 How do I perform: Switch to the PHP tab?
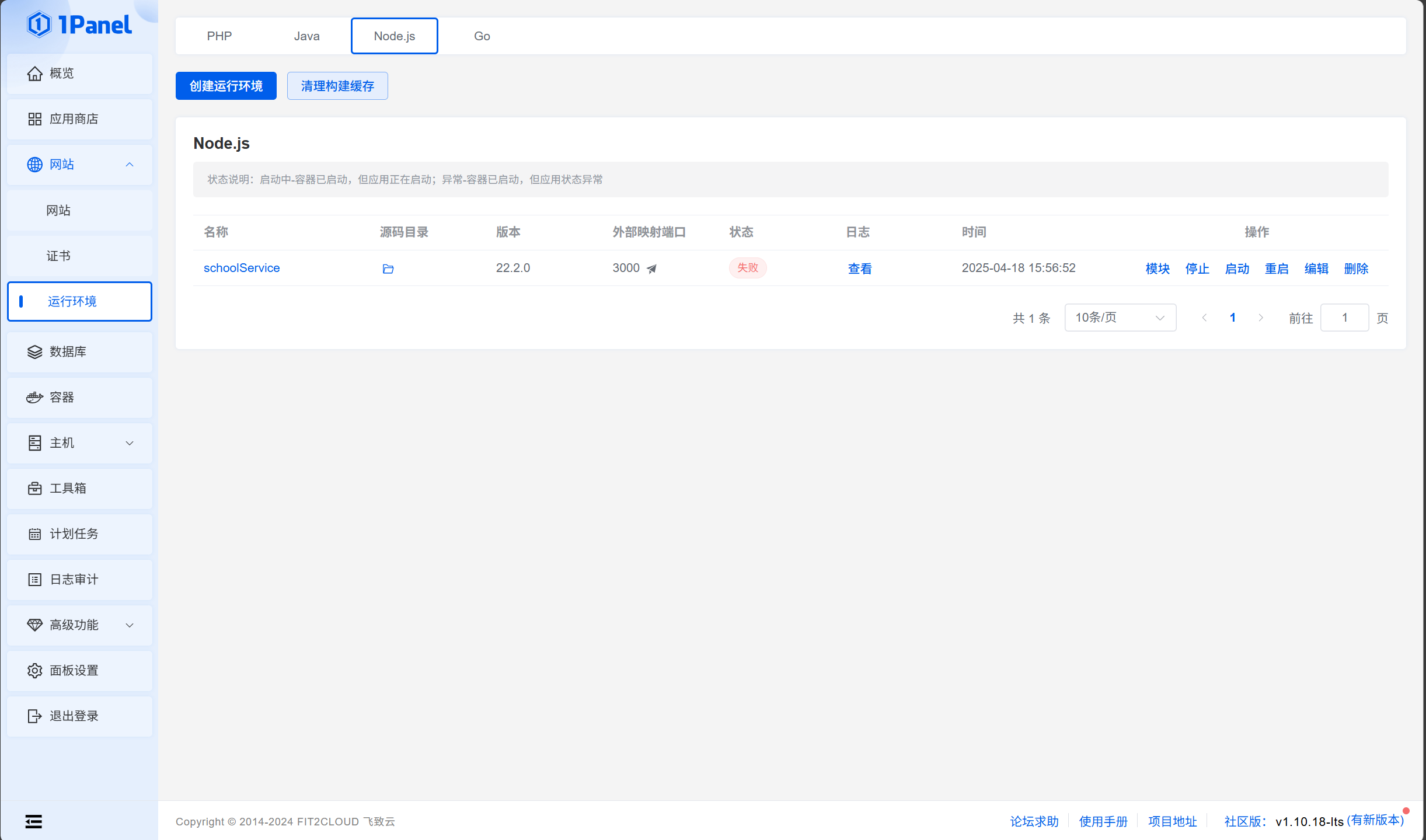coord(219,36)
